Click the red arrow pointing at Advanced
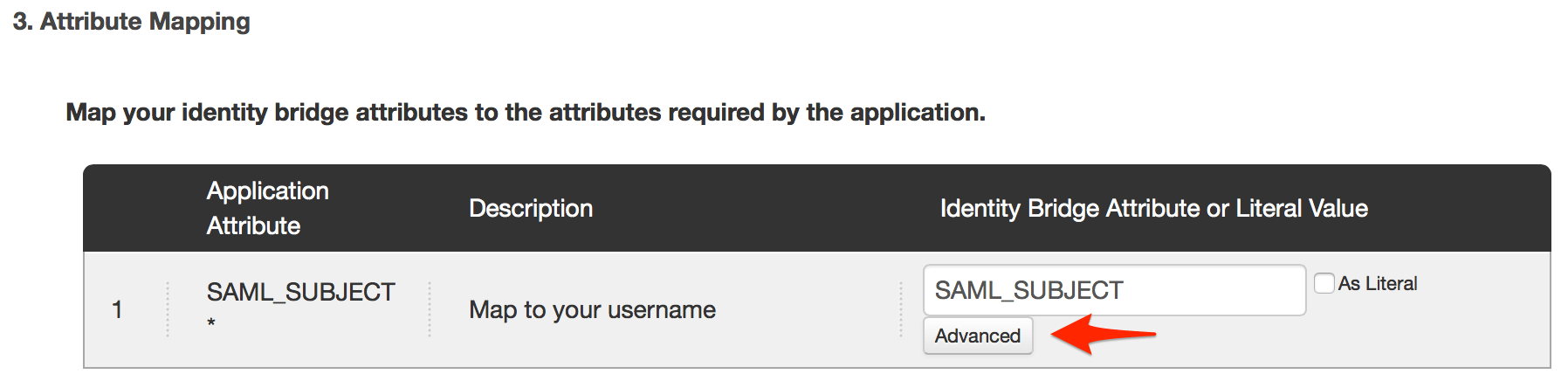Screen dimensions: 1568x381 pos(1104,336)
